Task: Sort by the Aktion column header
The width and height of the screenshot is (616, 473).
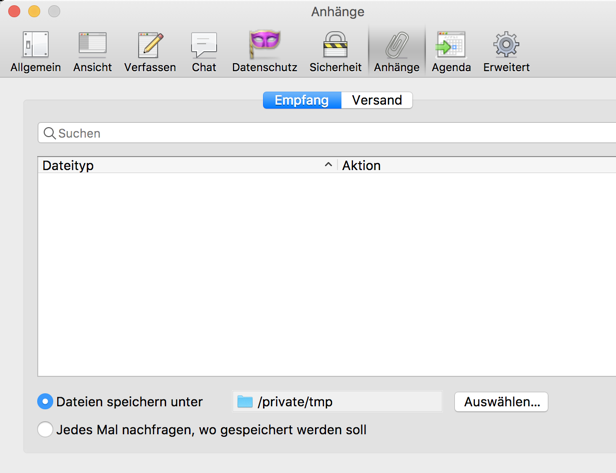Action: point(477,165)
